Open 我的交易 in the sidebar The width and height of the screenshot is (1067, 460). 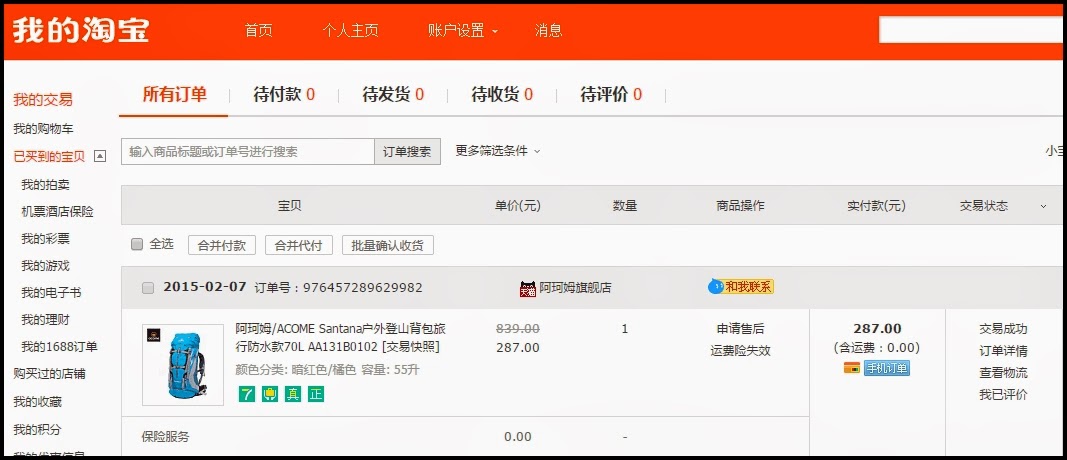coord(43,100)
